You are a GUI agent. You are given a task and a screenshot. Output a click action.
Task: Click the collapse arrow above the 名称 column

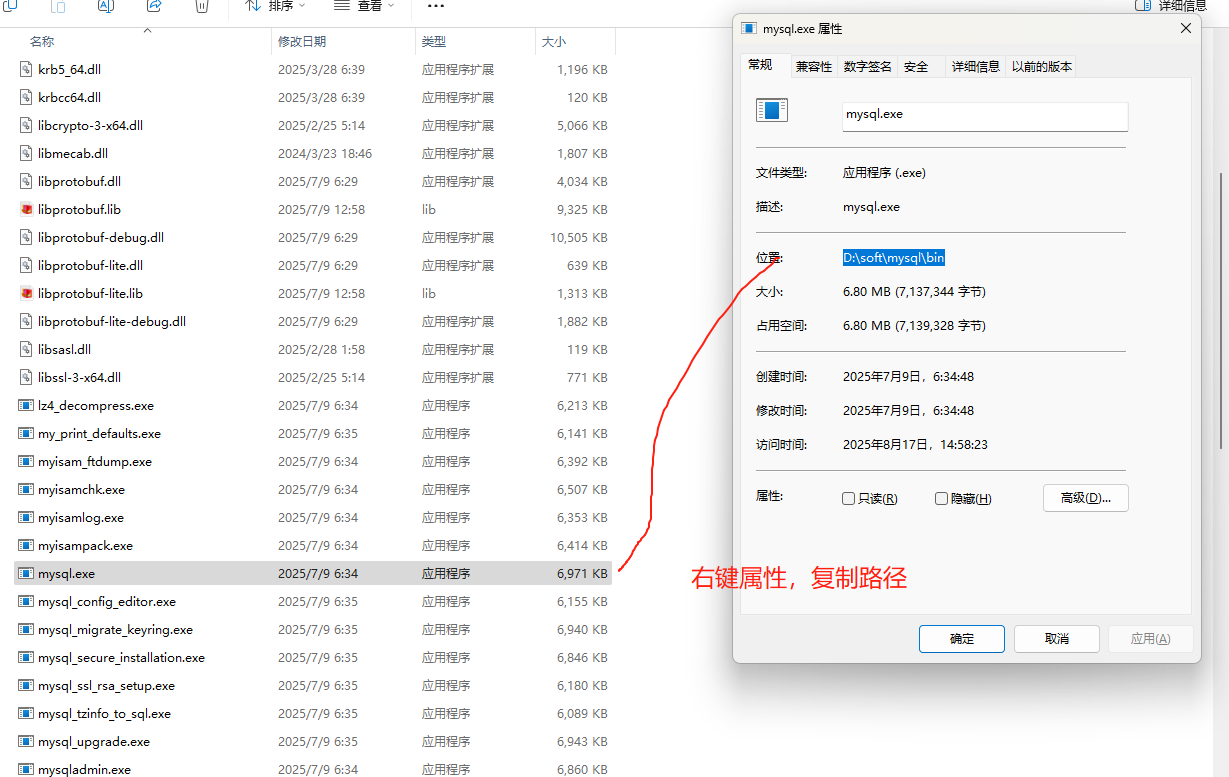[147, 31]
